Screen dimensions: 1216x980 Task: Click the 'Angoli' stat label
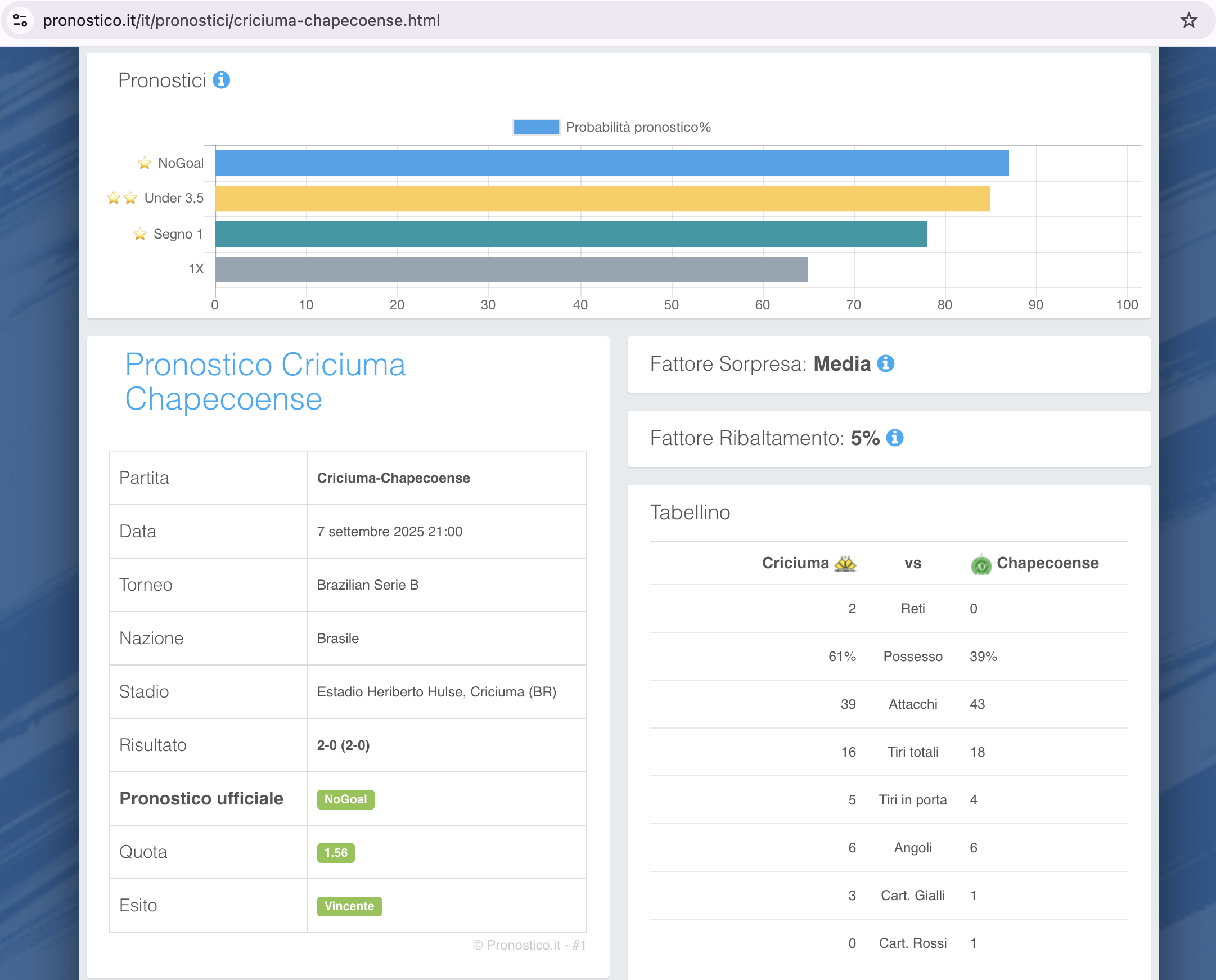(912, 847)
